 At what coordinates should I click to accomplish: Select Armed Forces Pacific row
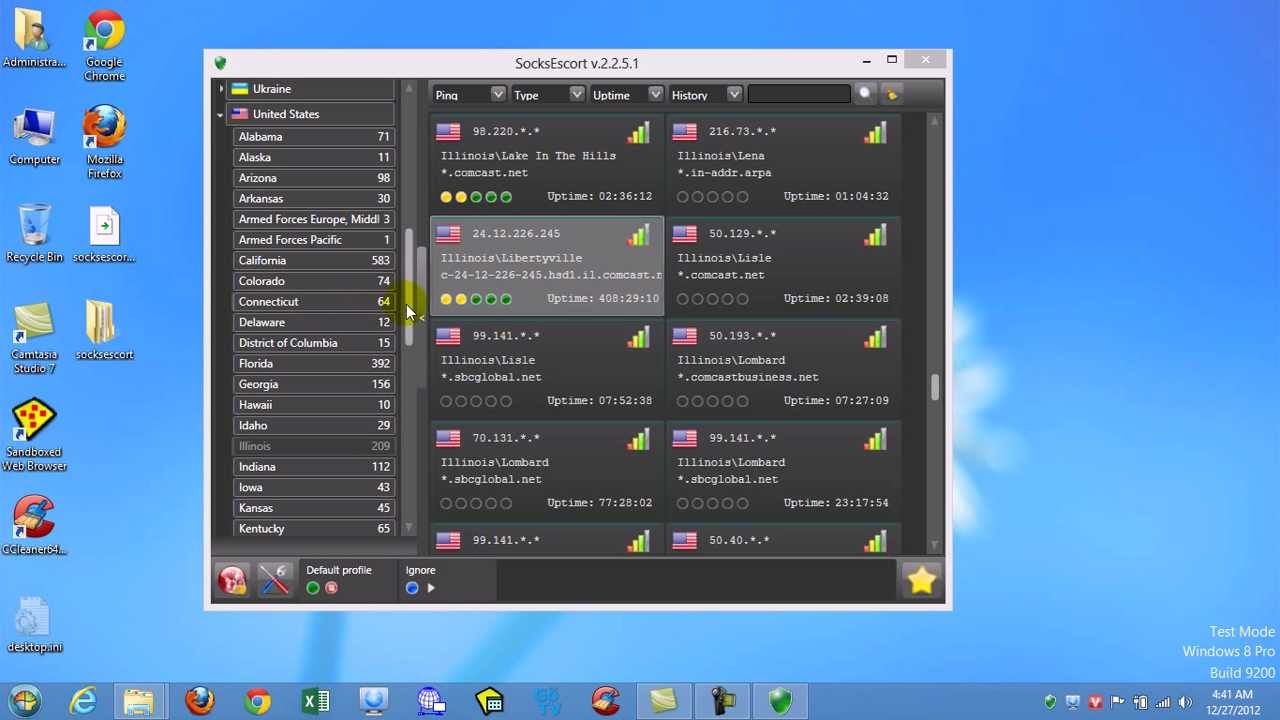(314, 240)
